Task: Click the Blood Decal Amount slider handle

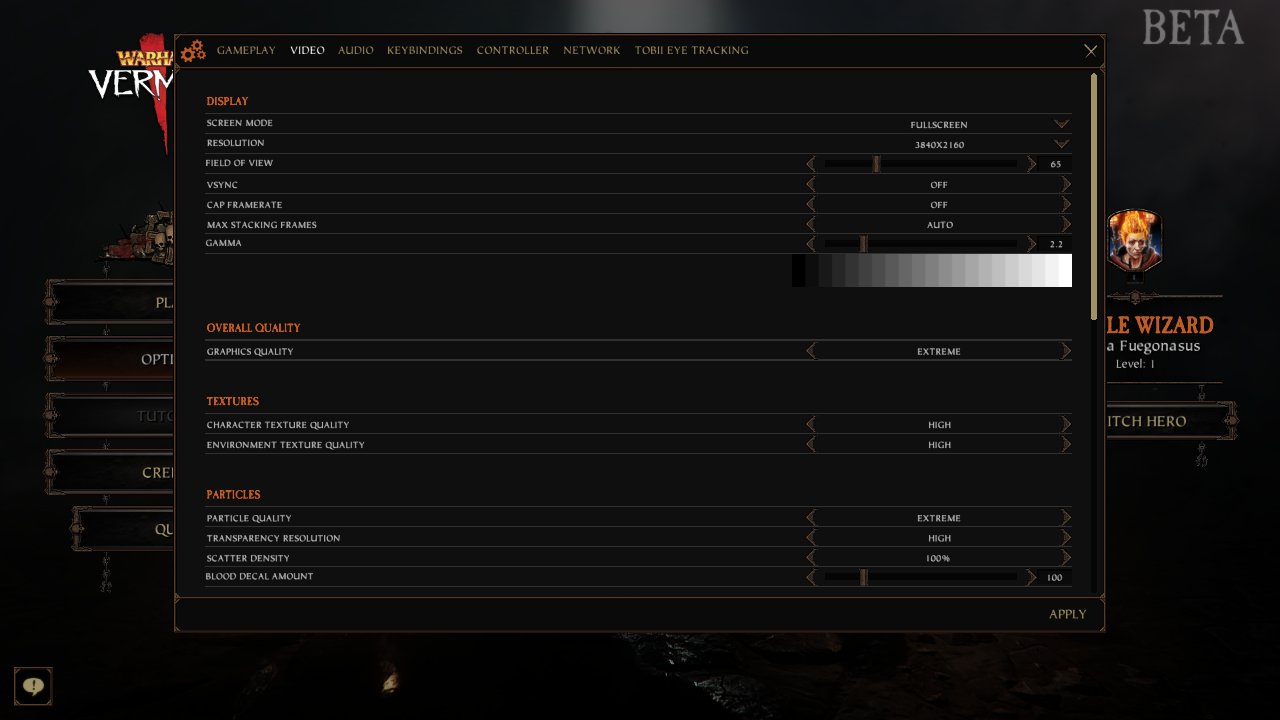Action: click(x=863, y=577)
